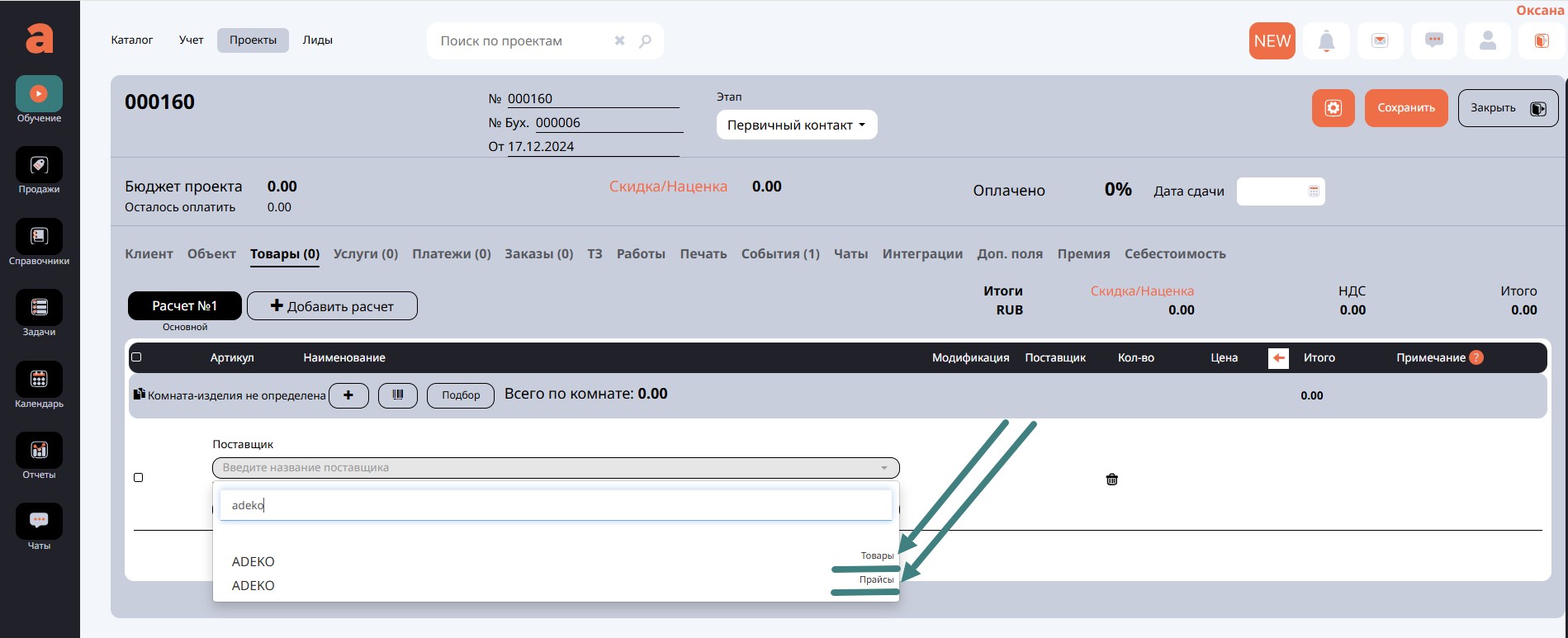
Task: Click the trash icon to delete row
Action: pyautogui.click(x=1111, y=480)
